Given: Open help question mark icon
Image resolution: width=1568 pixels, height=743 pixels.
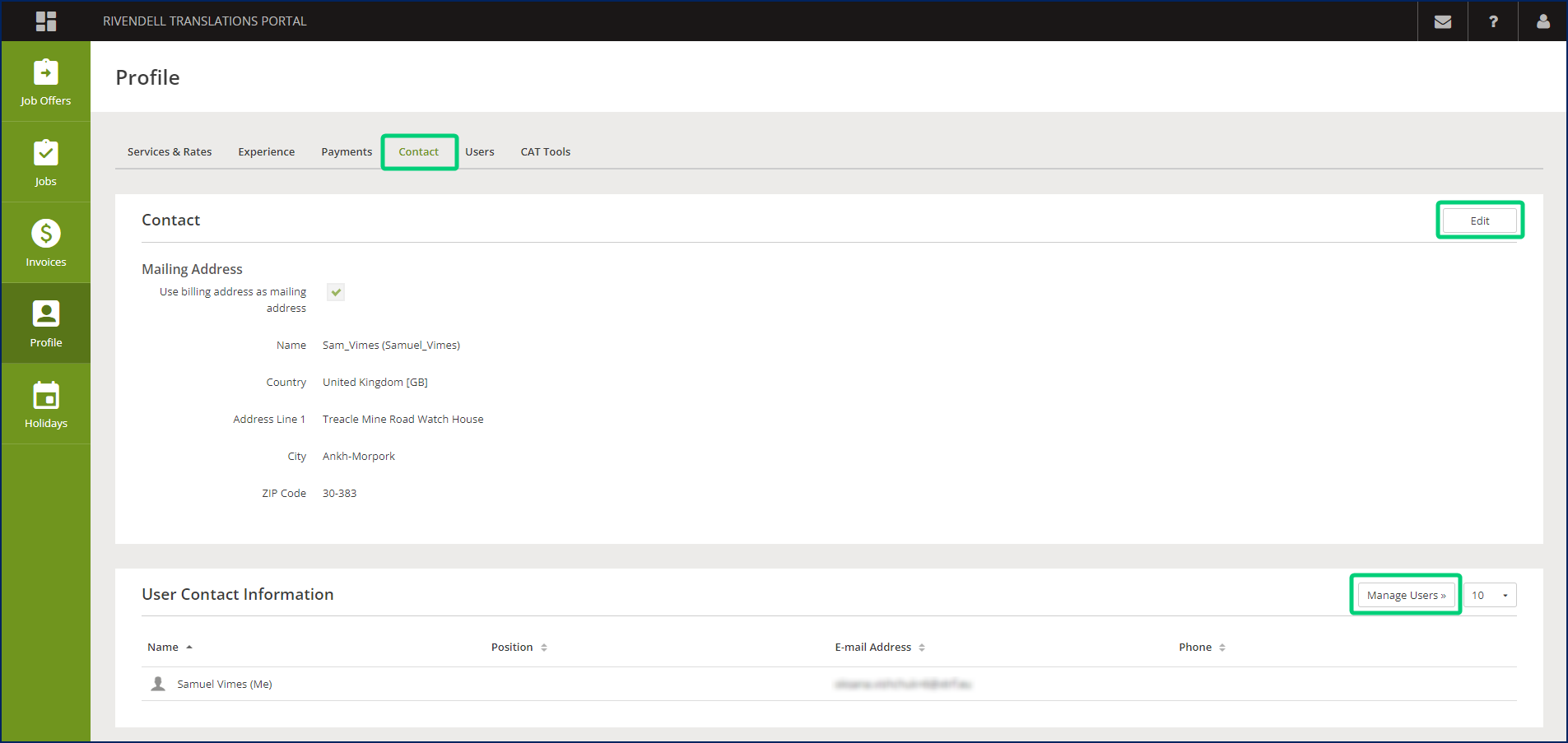Looking at the screenshot, I should click(1493, 21).
